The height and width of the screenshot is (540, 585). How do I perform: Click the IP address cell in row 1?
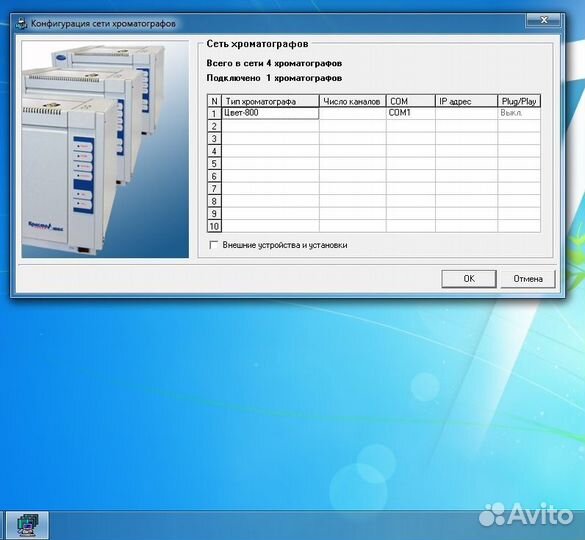coord(466,113)
